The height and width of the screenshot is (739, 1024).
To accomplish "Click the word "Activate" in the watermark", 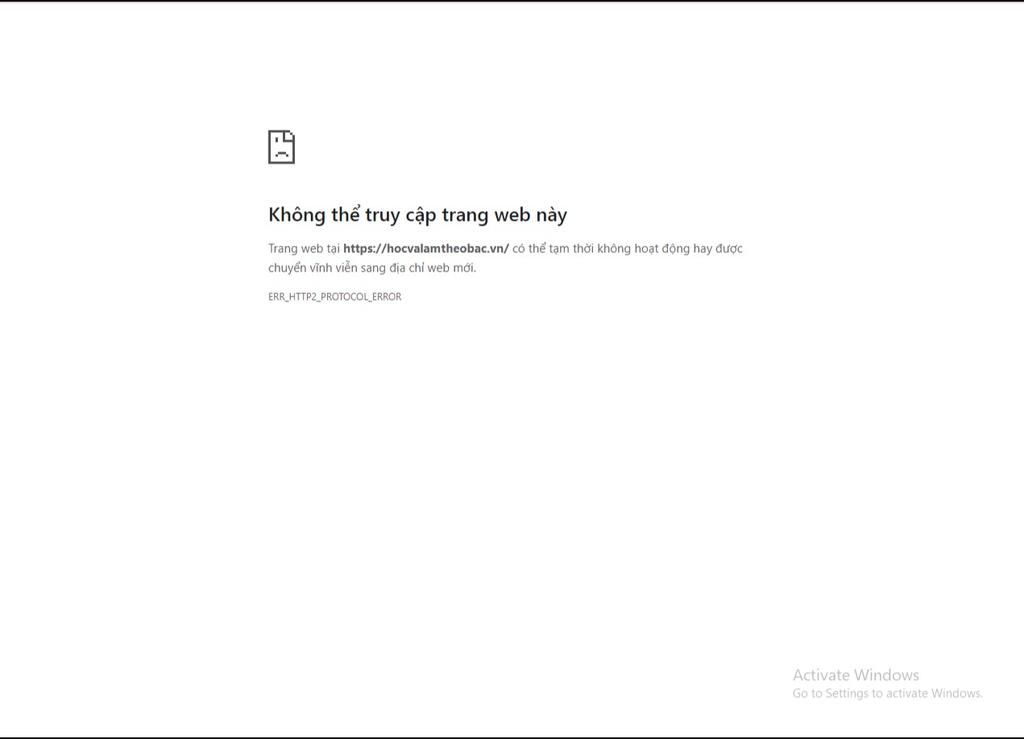I will coord(822,675).
